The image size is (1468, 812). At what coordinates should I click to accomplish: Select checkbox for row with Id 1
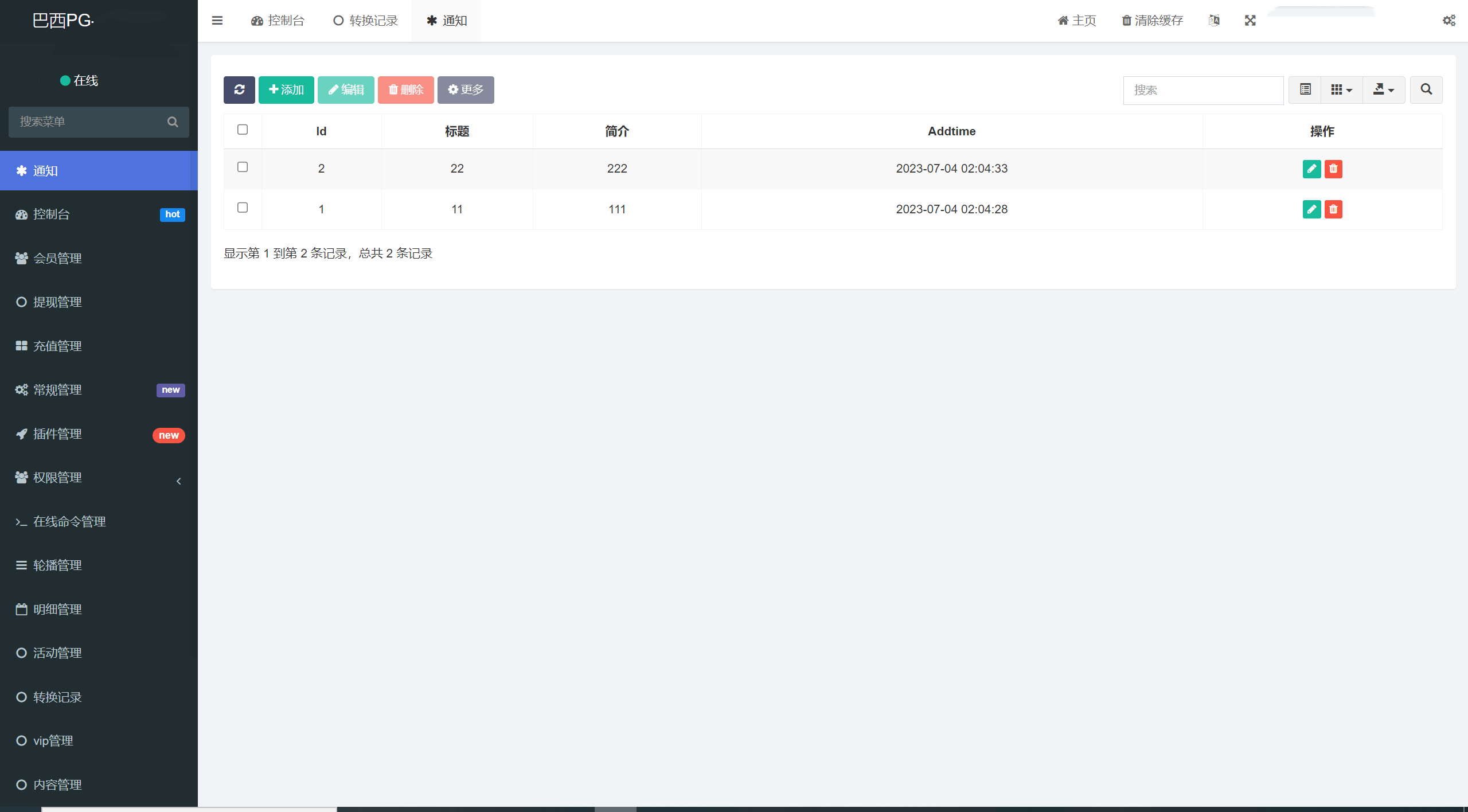(x=243, y=208)
